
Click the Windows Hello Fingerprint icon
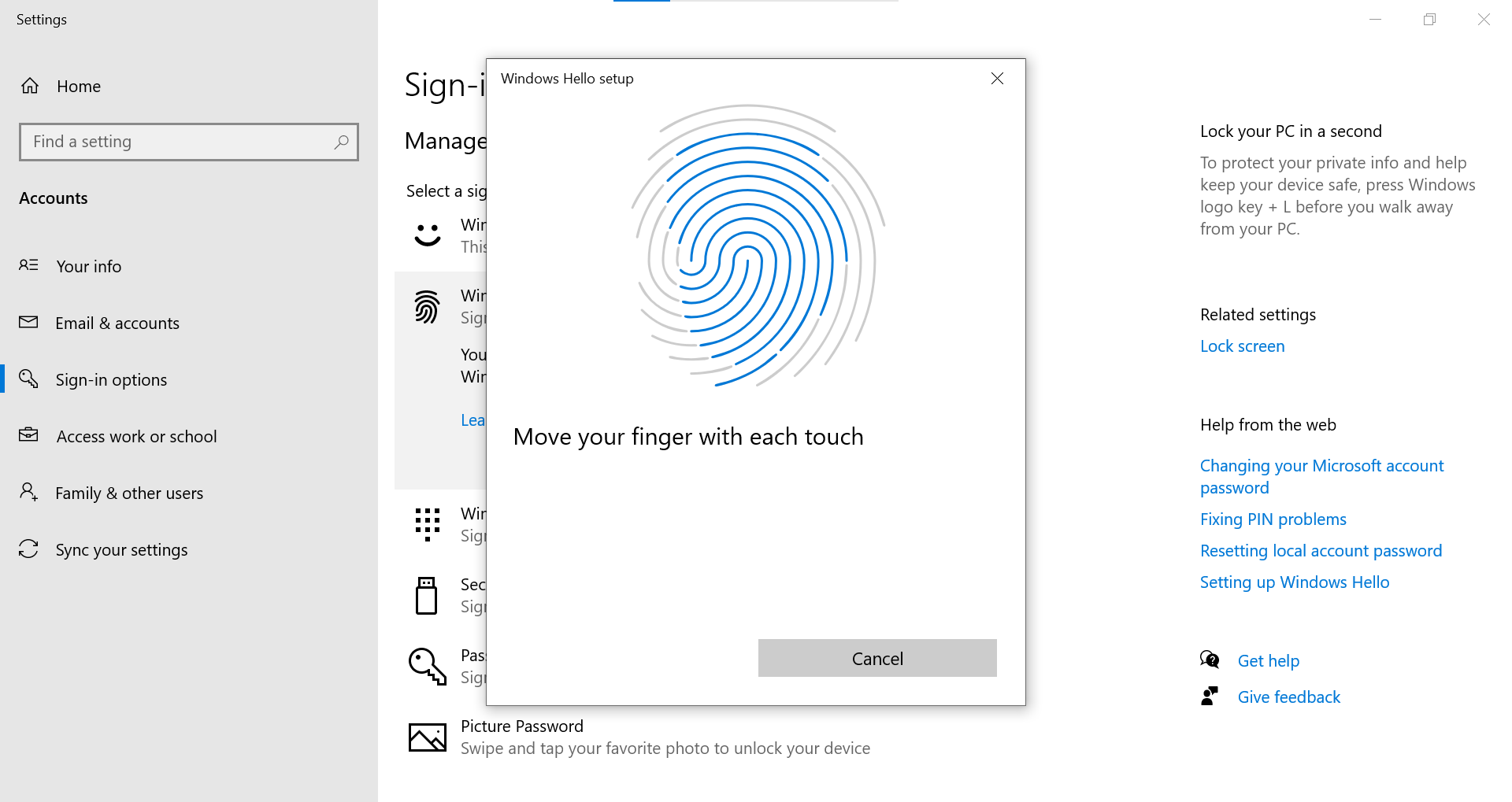click(x=427, y=307)
